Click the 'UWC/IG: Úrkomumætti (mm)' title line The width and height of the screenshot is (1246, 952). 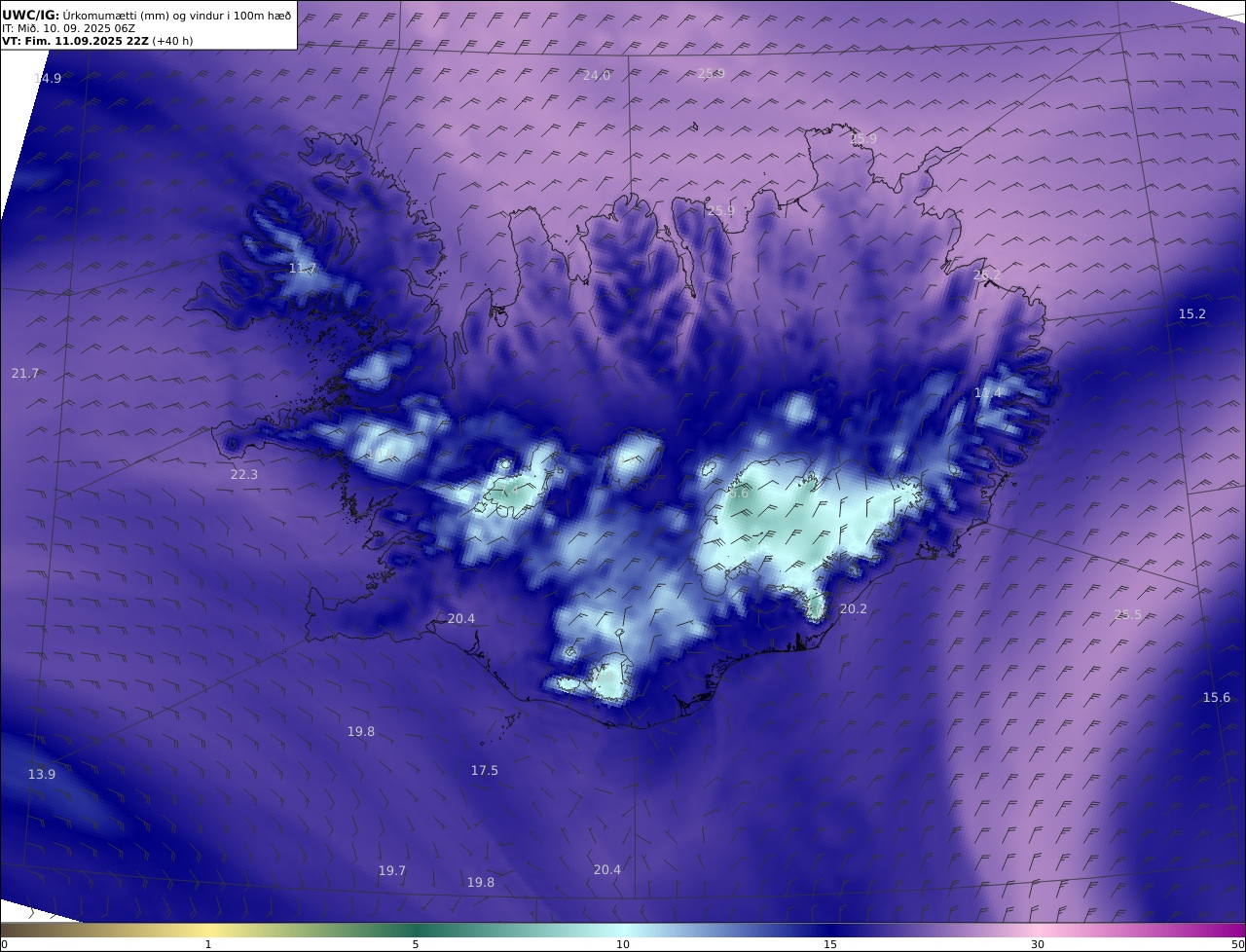tap(147, 16)
